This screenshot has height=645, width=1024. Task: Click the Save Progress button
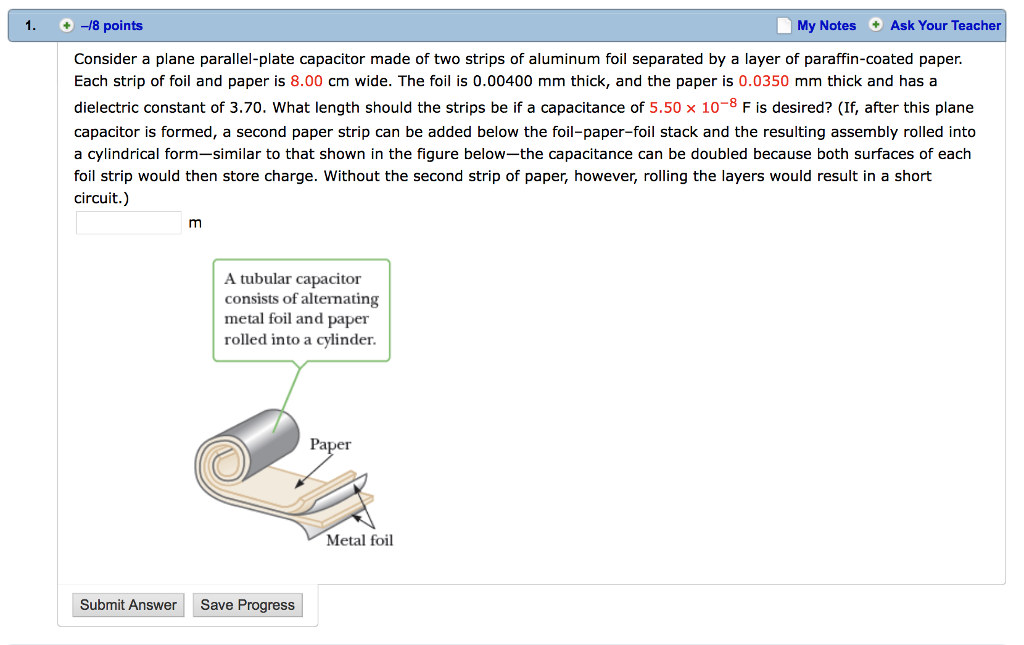coord(247,604)
